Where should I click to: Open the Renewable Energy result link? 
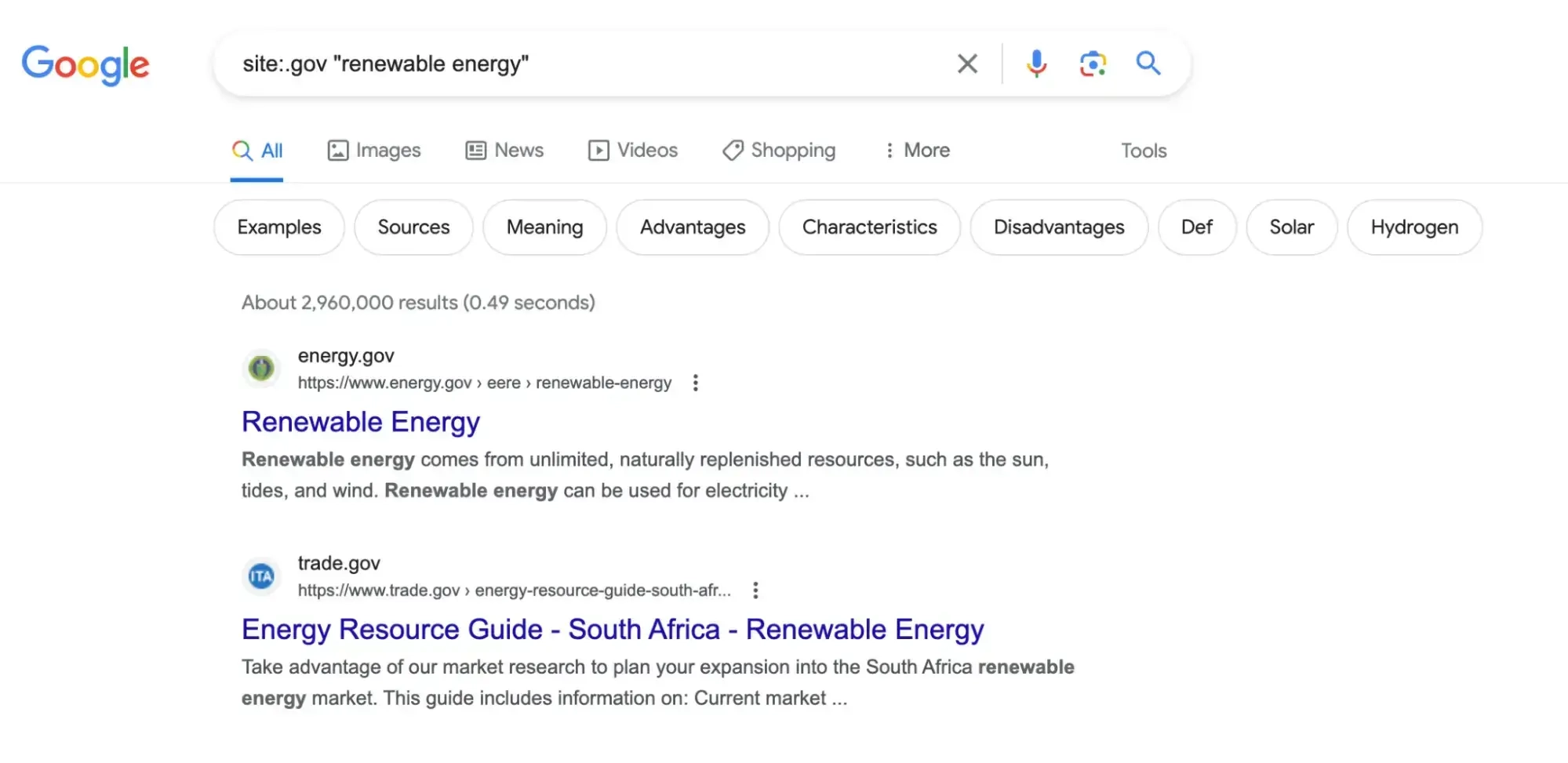[x=360, y=422]
